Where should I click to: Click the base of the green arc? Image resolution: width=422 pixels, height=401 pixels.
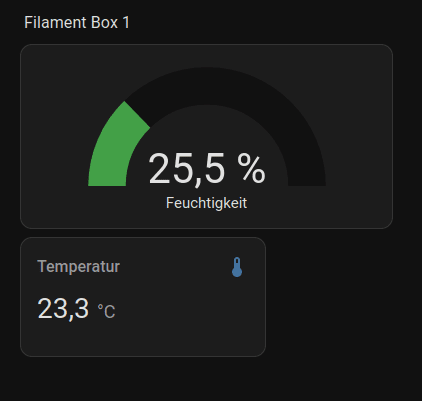pyautogui.click(x=107, y=181)
